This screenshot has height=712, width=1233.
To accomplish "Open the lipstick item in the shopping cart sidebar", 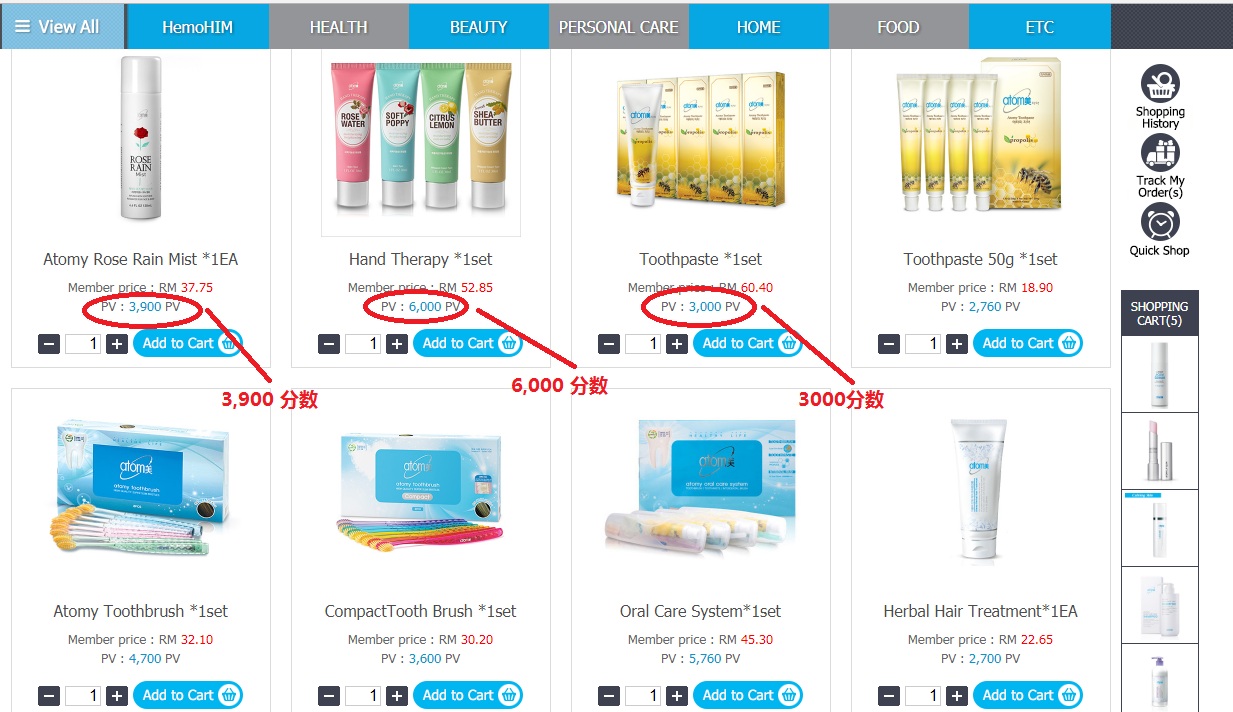I will (x=1160, y=451).
